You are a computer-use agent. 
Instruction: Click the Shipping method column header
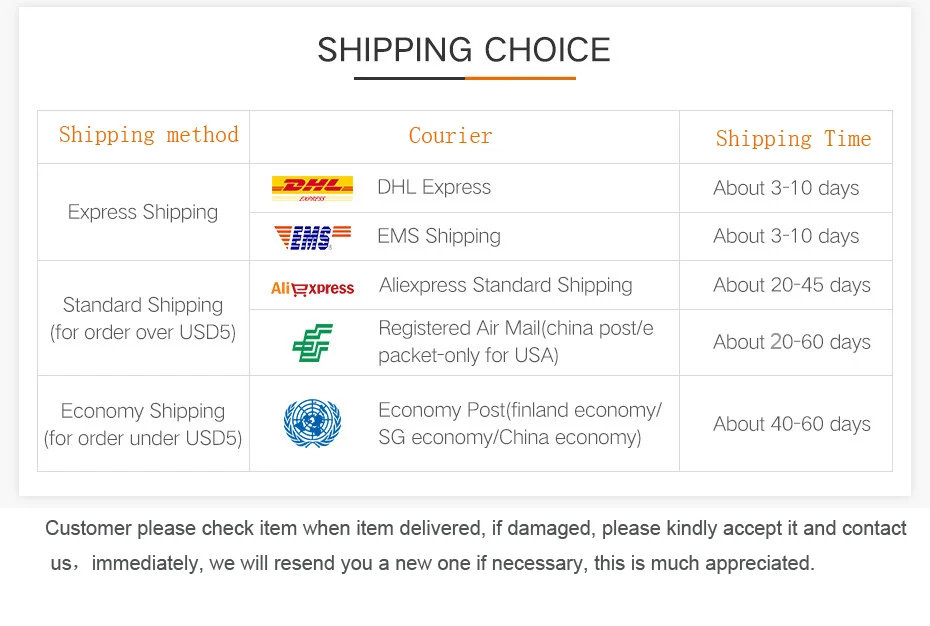[x=148, y=135]
